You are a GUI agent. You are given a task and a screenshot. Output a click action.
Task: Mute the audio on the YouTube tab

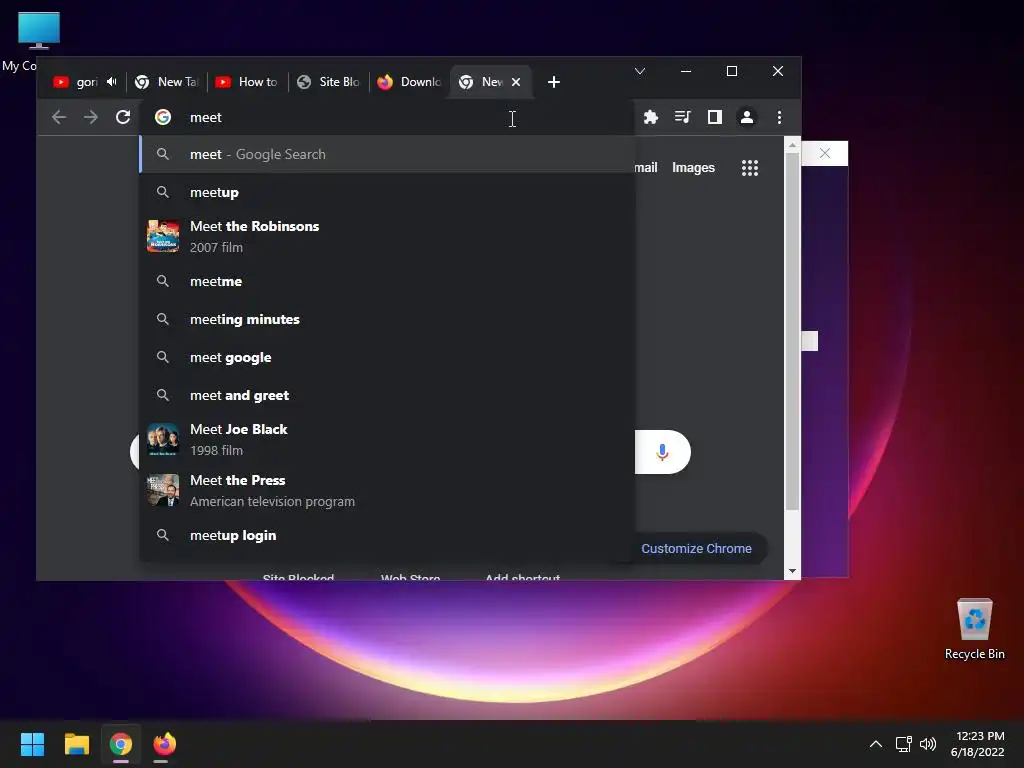[112, 82]
